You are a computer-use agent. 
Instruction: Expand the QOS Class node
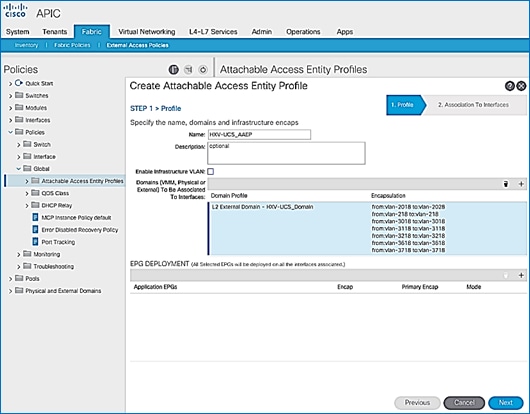[27, 193]
